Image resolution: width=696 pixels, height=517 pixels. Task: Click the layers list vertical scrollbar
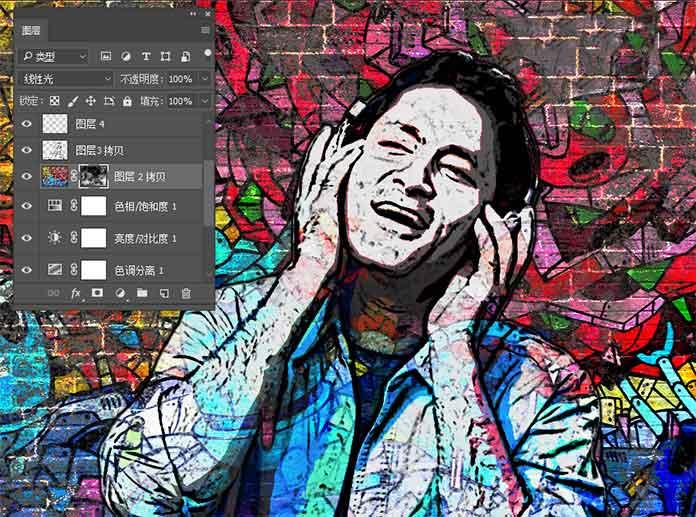pyautogui.click(x=208, y=193)
